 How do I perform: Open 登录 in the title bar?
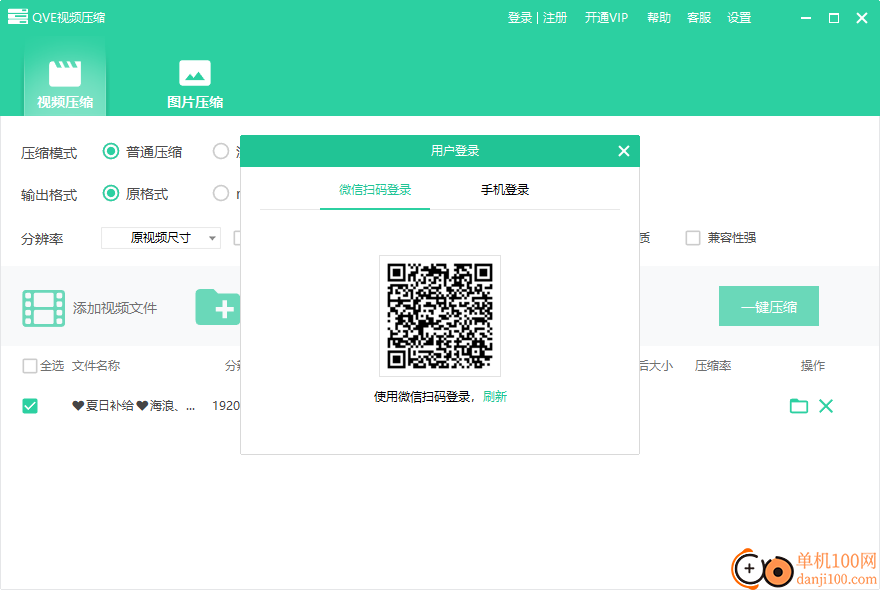(x=520, y=18)
